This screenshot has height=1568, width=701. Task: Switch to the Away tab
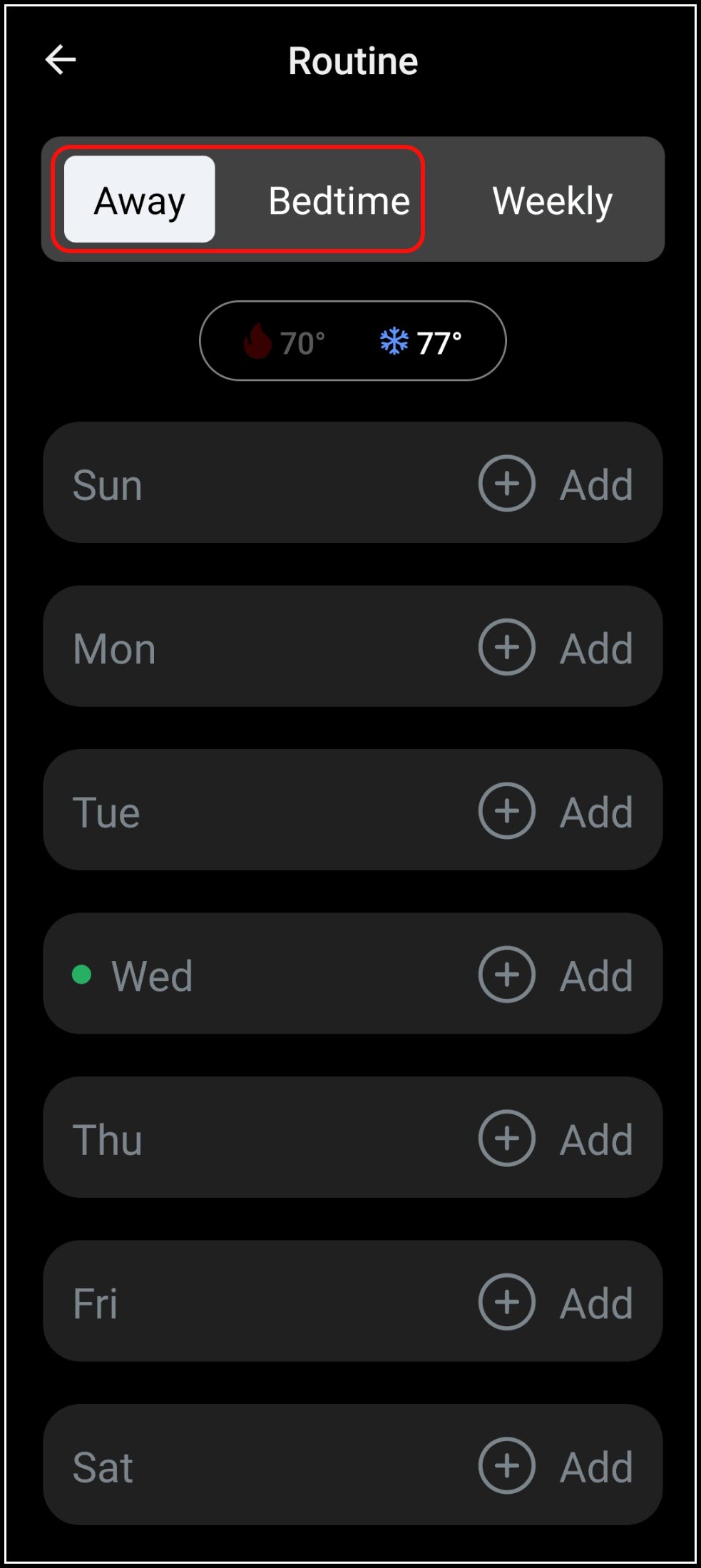click(x=140, y=200)
